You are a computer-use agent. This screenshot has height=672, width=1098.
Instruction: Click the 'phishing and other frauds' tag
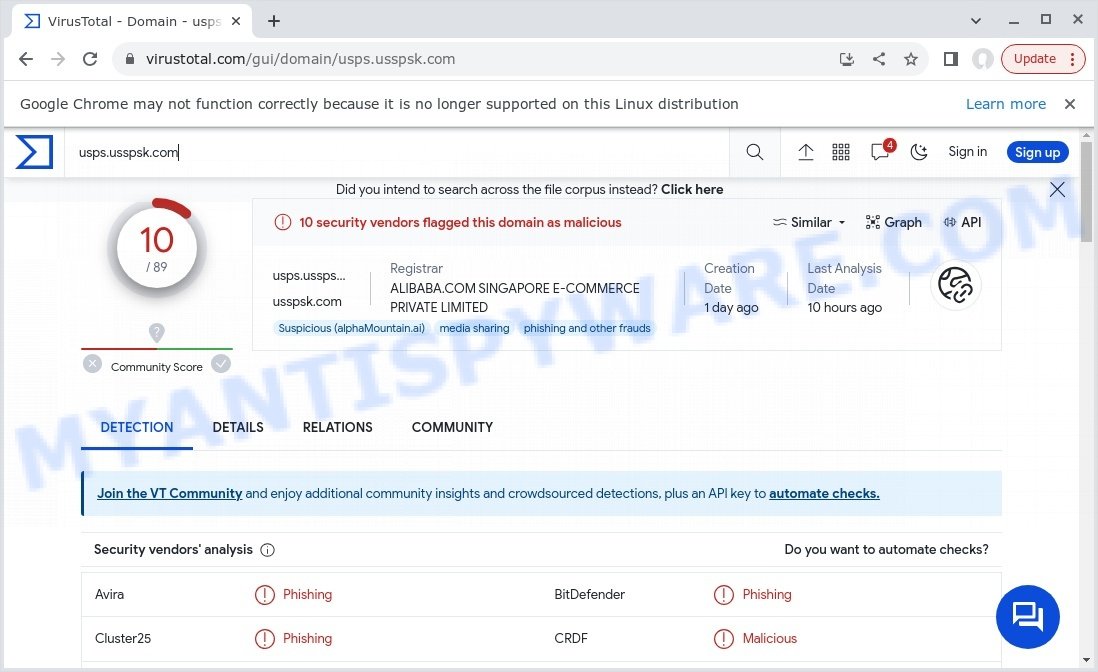(587, 328)
